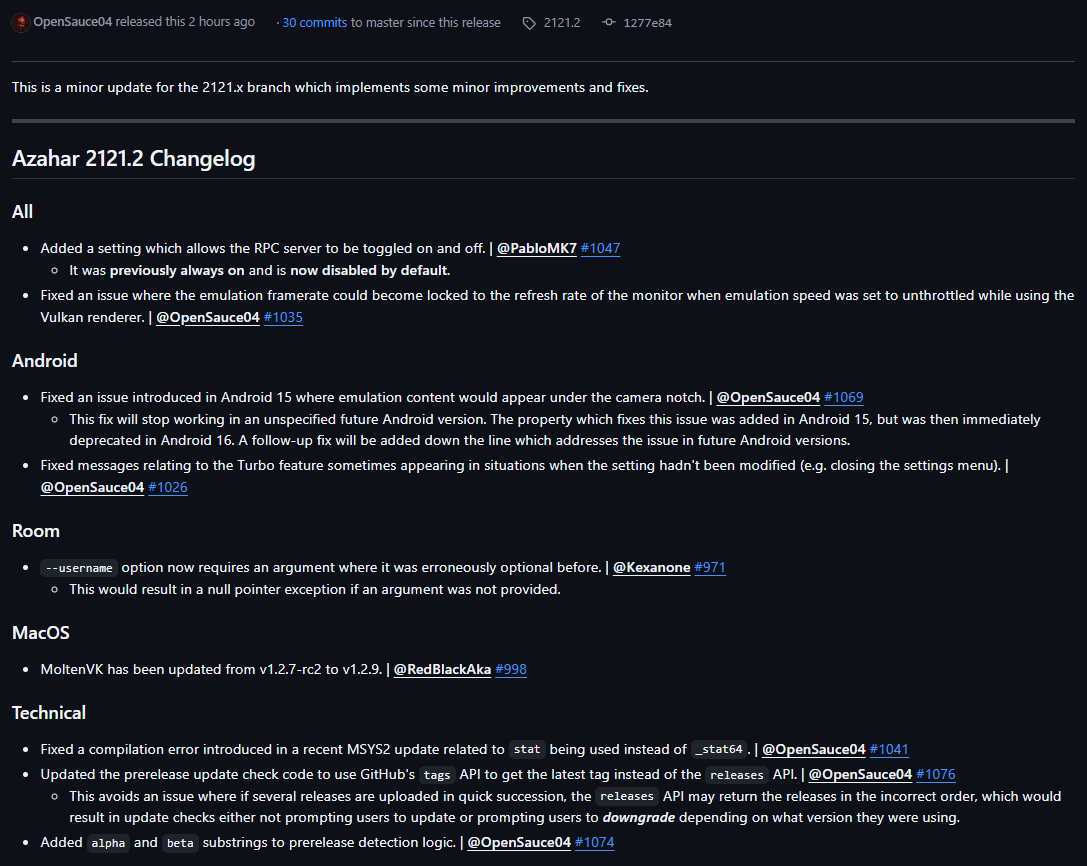Open the @PabloMK7 profile mention
The width and height of the screenshot is (1087, 866).
[x=537, y=248]
